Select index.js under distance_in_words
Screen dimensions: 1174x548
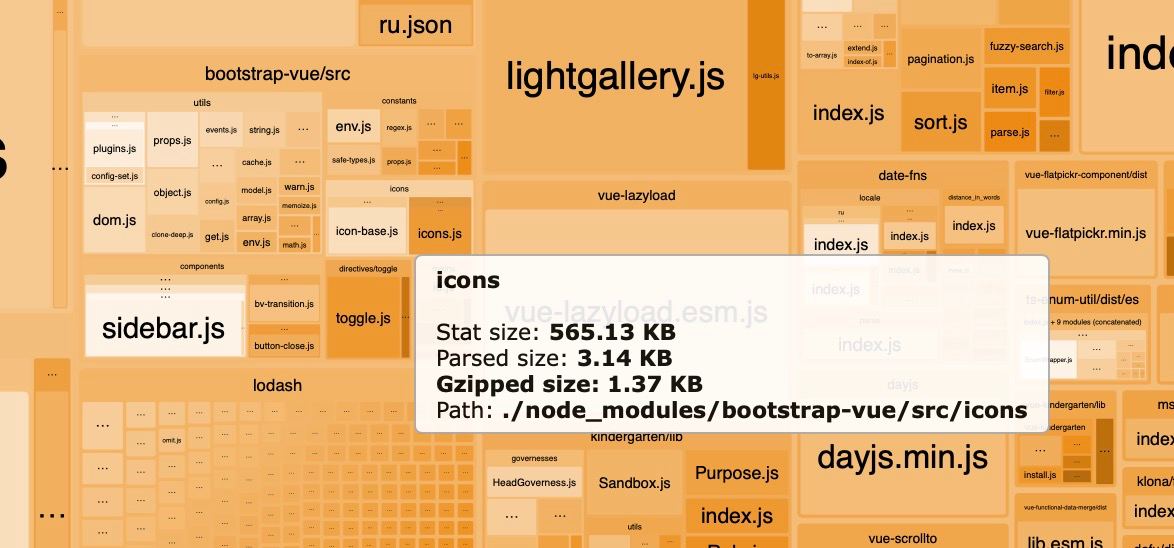pos(973,225)
